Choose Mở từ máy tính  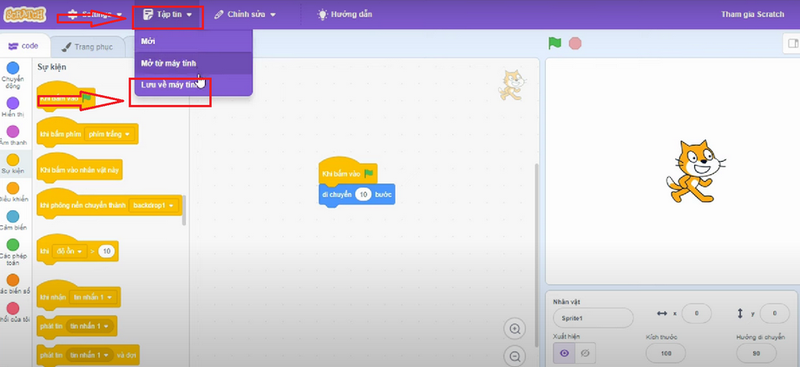pyautogui.click(x=193, y=63)
